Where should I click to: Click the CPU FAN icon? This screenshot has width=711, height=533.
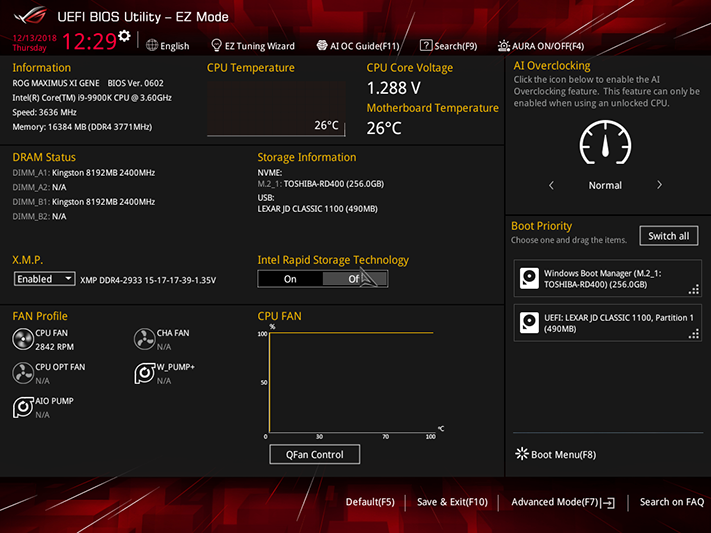pos(23,339)
